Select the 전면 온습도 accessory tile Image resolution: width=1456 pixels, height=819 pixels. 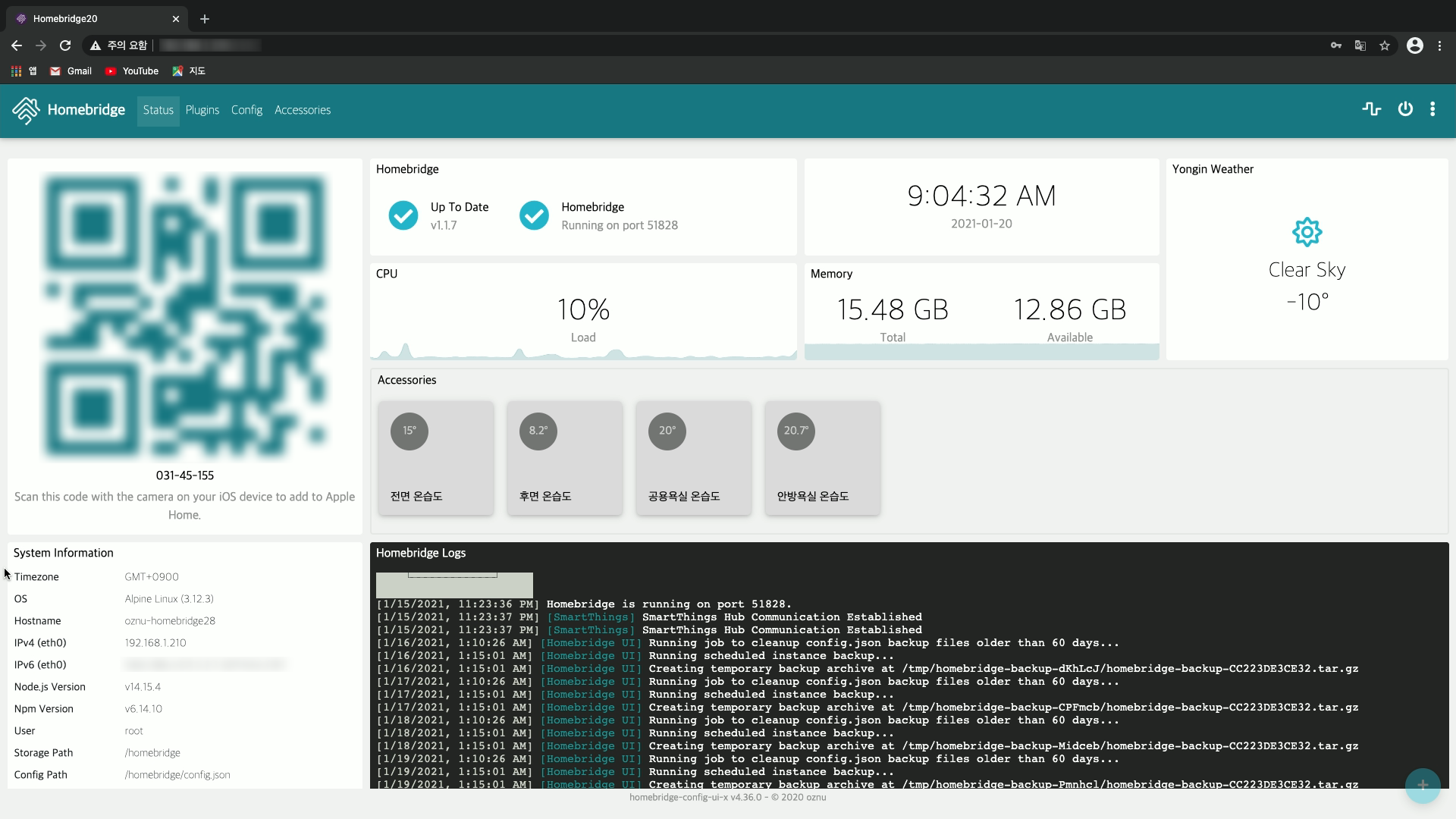(436, 459)
